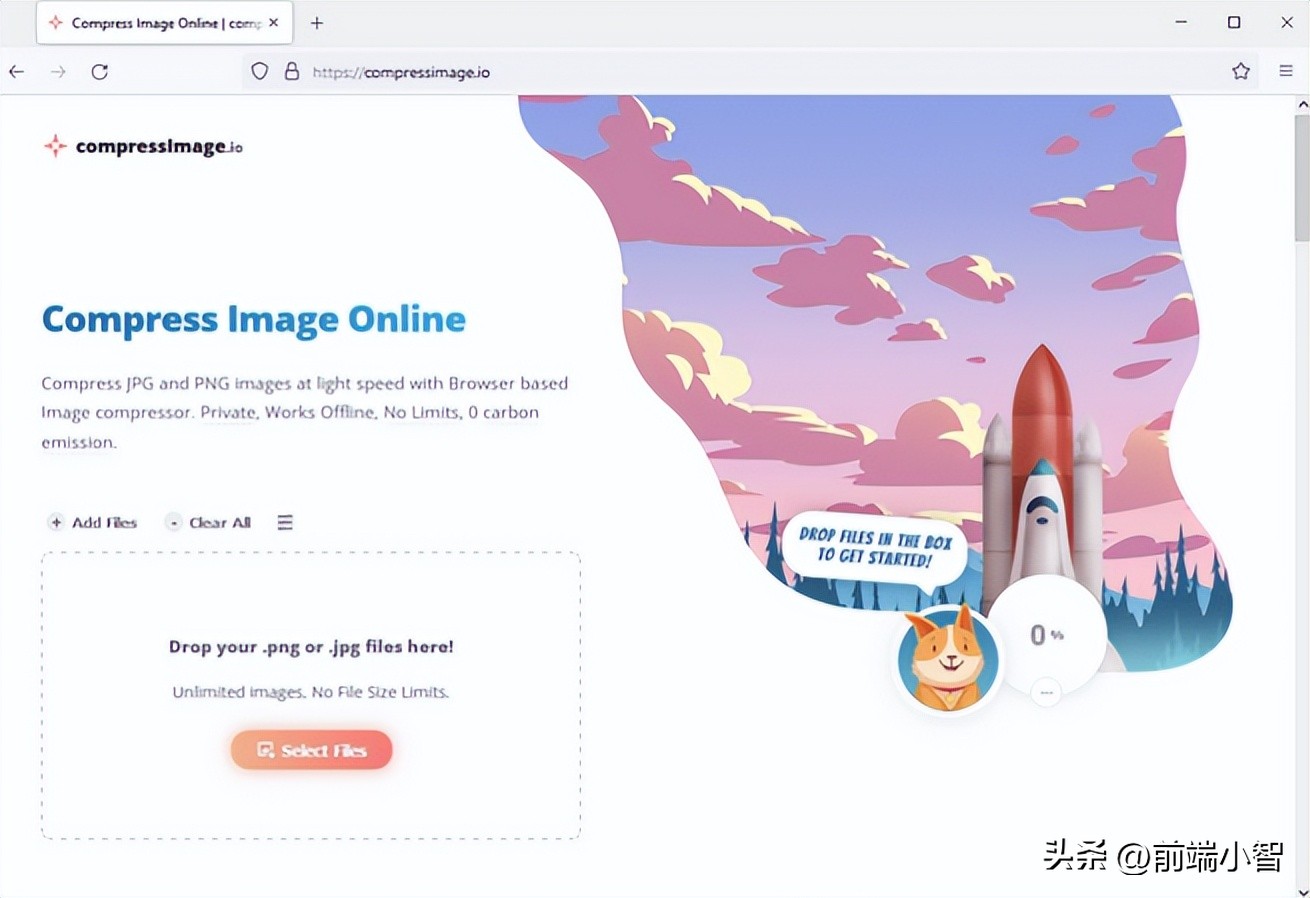Go back using the browser back arrow

pos(16,72)
